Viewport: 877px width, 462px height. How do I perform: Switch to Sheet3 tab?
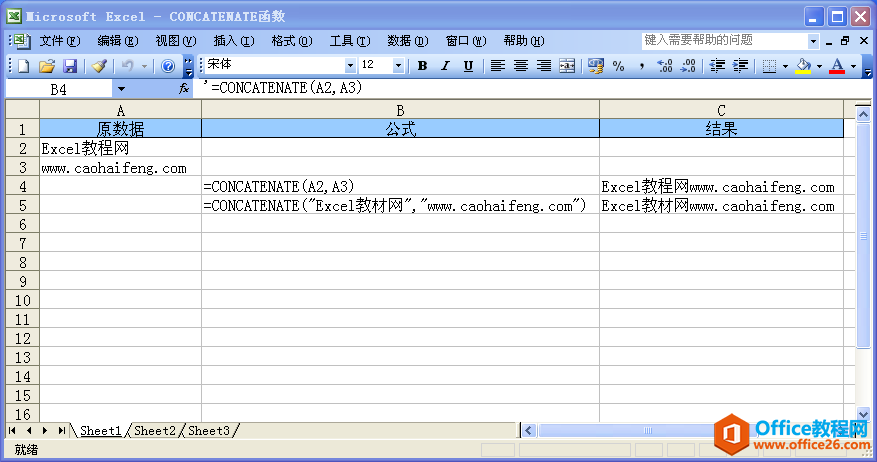[x=209, y=431]
